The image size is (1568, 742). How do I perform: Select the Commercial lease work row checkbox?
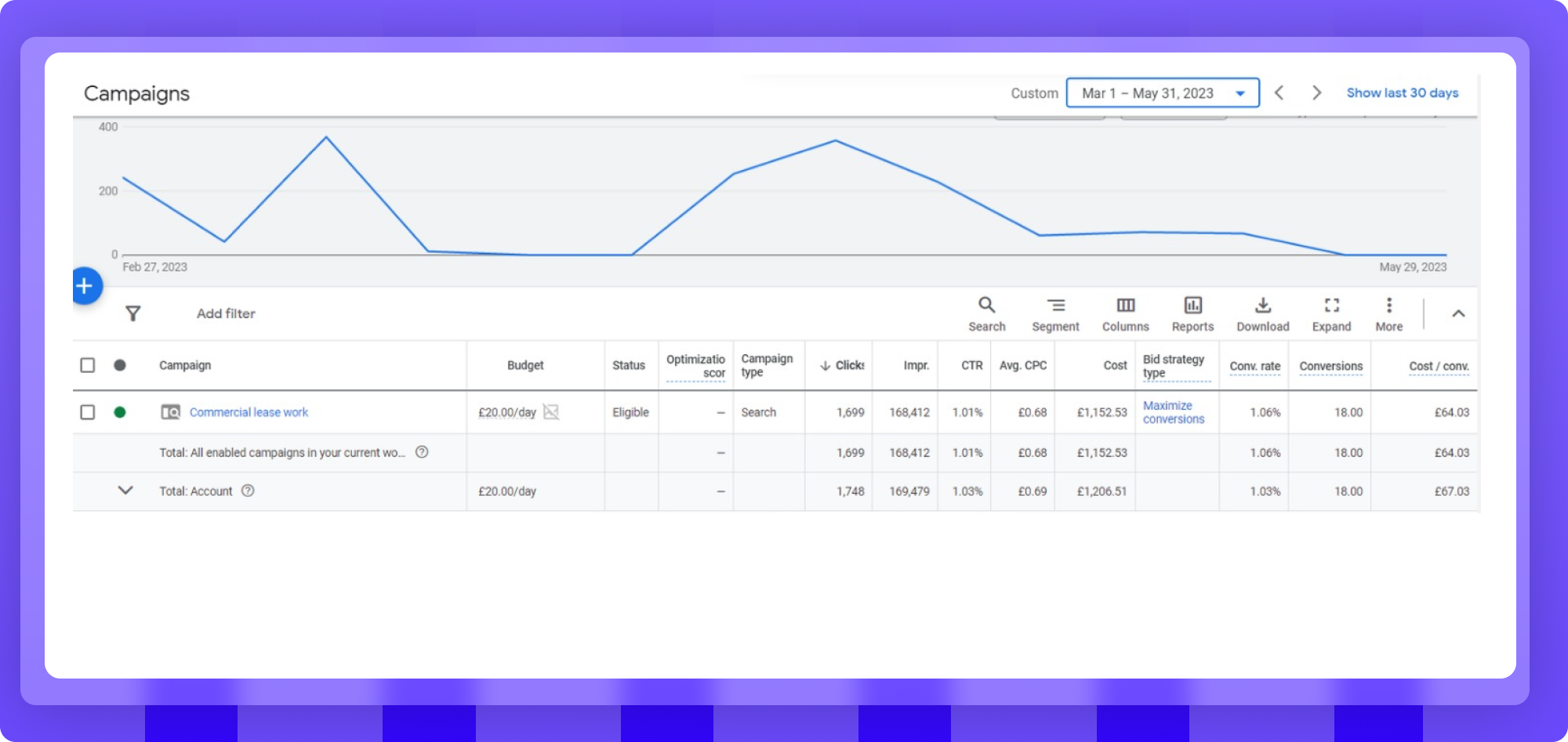(x=88, y=412)
